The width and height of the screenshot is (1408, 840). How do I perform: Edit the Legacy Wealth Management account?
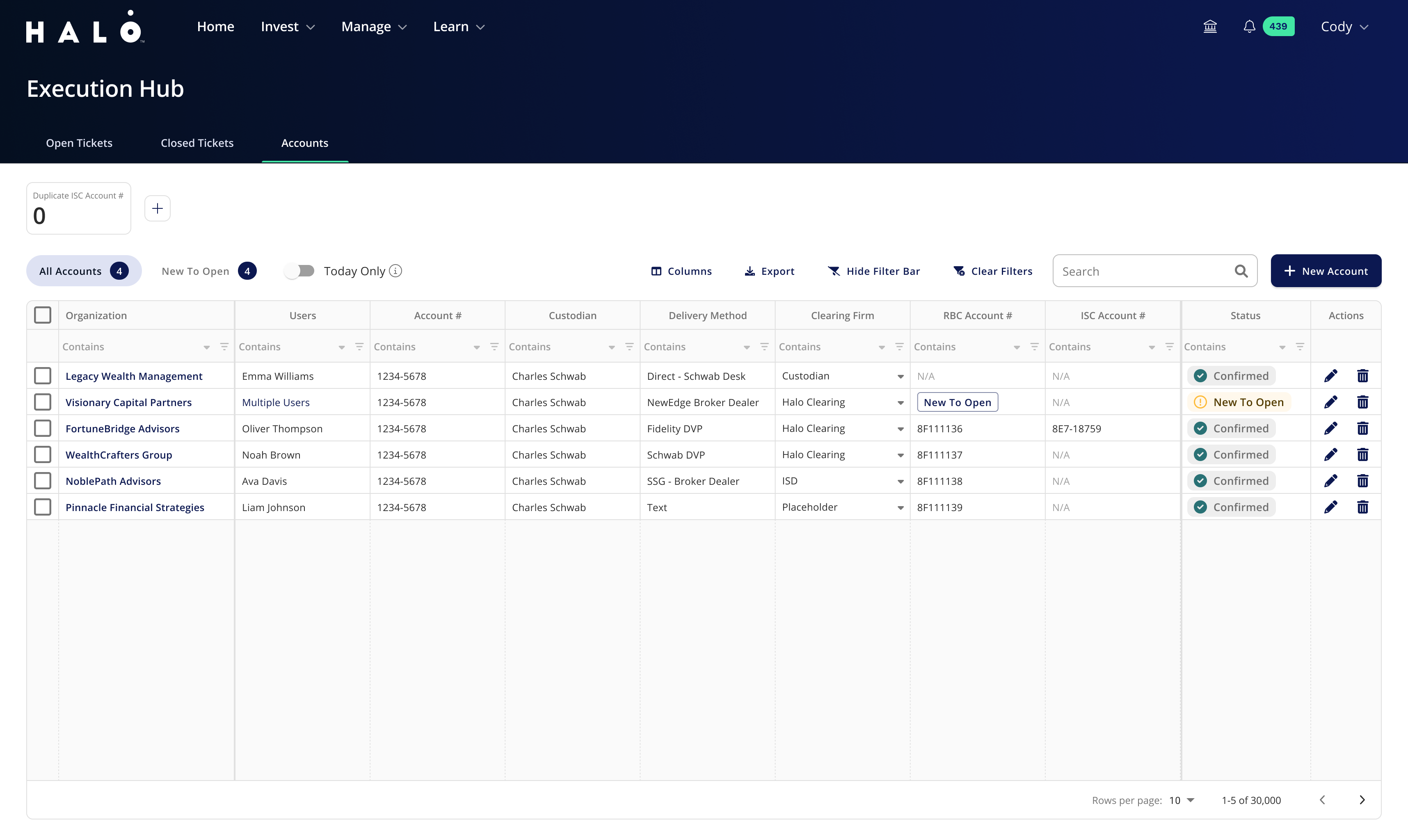pos(1330,376)
